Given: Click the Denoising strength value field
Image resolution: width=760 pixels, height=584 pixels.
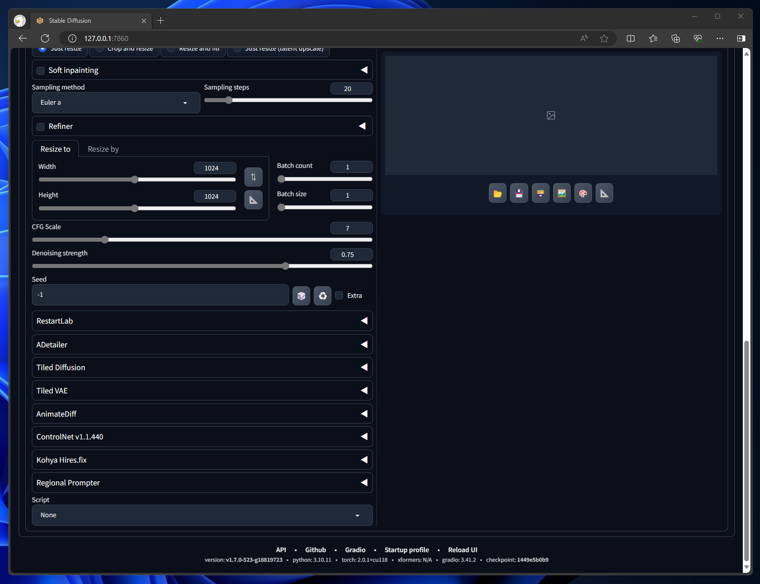Looking at the screenshot, I should 351,254.
